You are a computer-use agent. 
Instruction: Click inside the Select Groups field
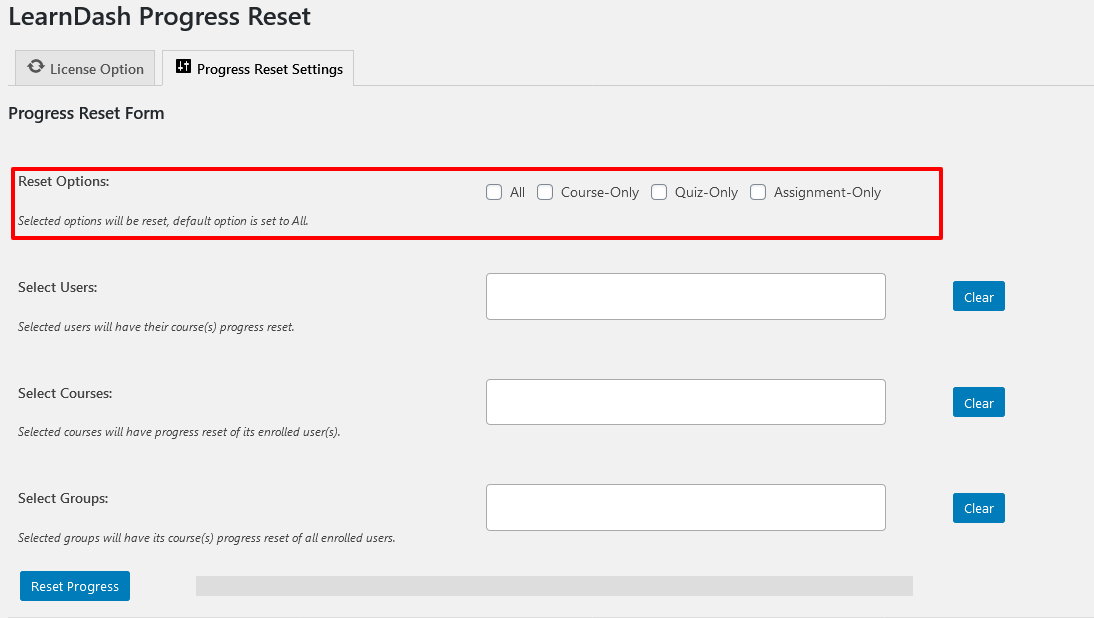pyautogui.click(x=685, y=507)
